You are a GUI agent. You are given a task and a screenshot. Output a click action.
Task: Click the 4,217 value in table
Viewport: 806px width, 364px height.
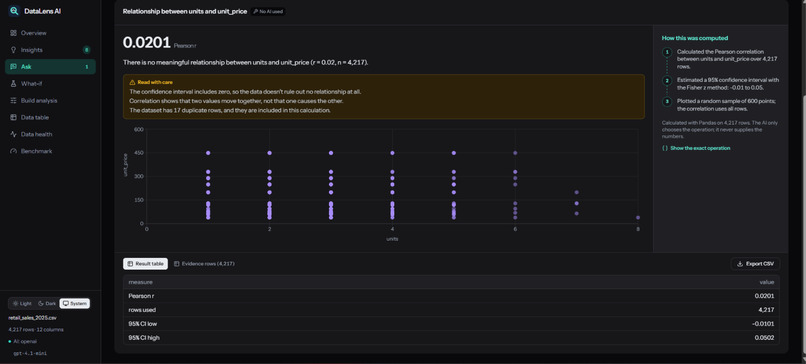click(x=767, y=310)
